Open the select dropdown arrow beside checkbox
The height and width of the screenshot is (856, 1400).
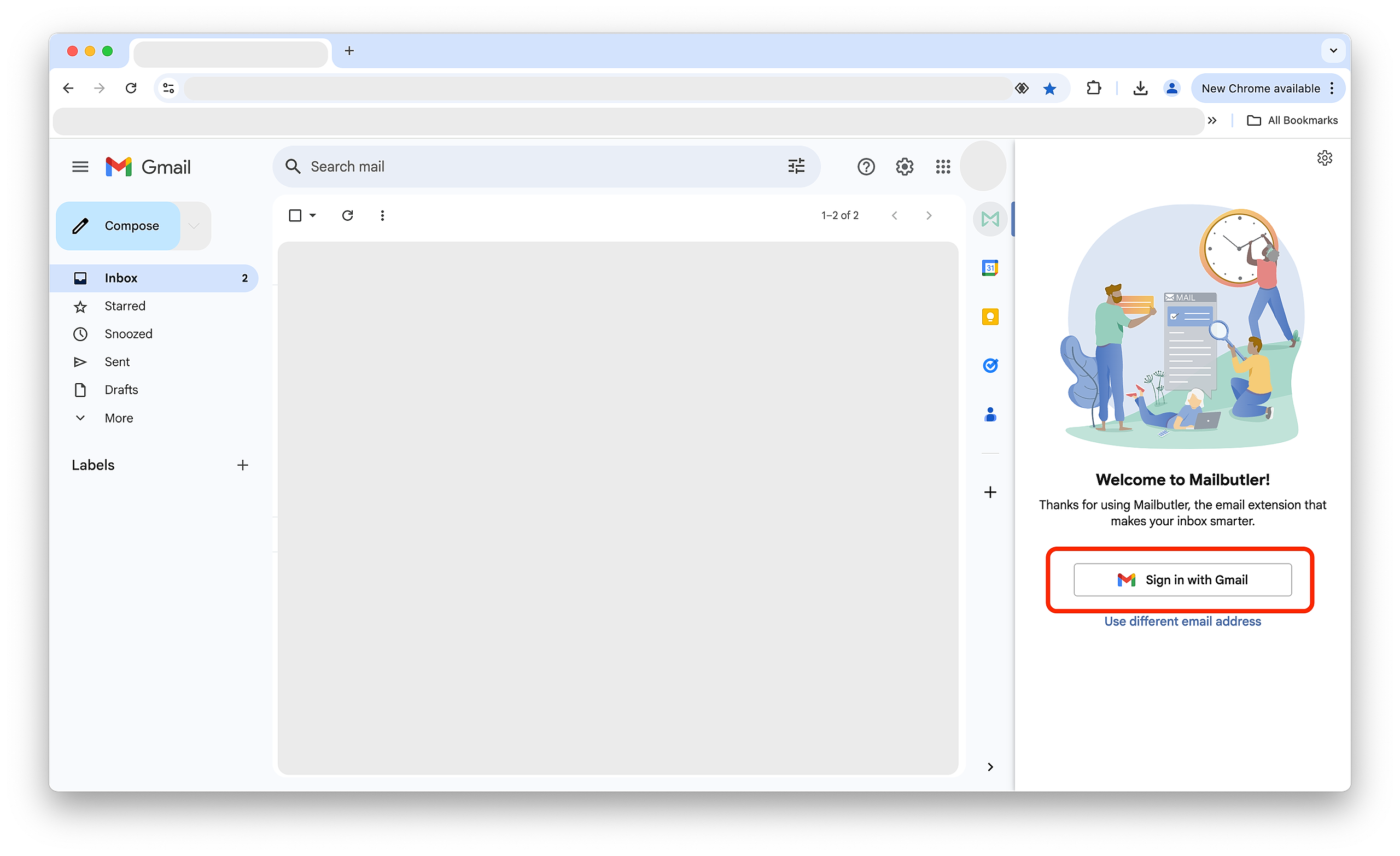(x=312, y=215)
